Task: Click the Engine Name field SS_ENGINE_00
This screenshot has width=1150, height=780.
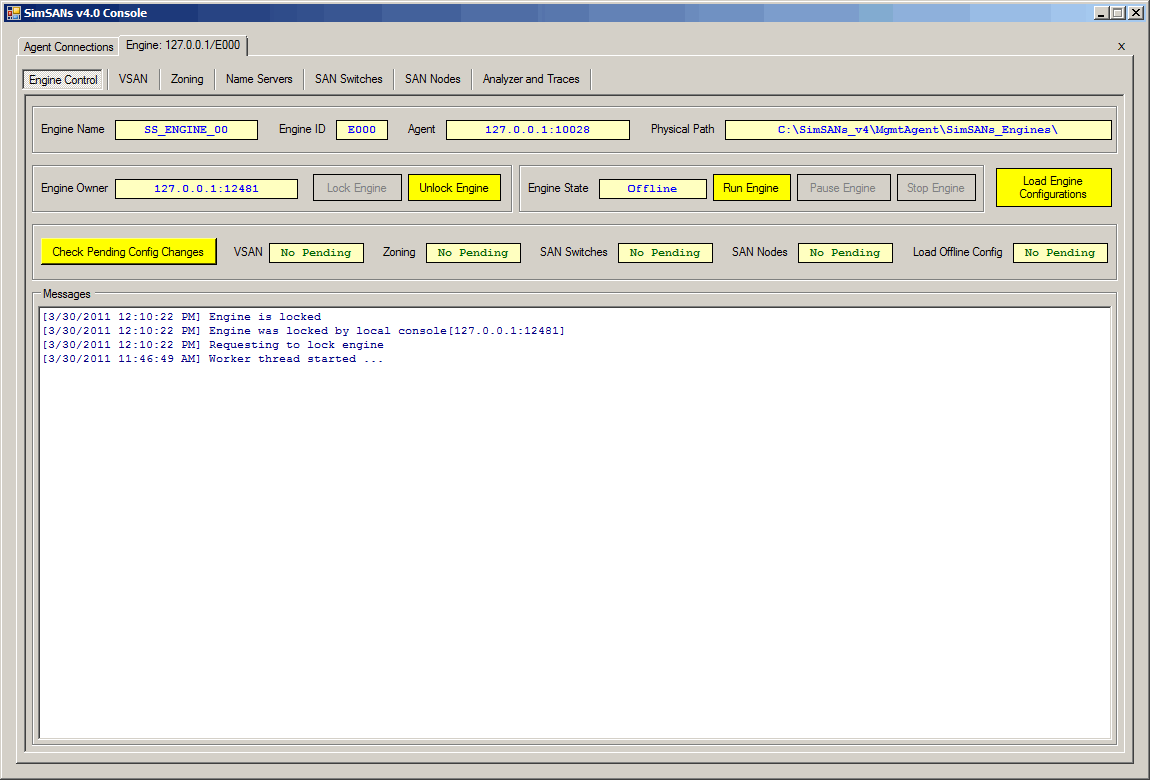Action: point(186,130)
